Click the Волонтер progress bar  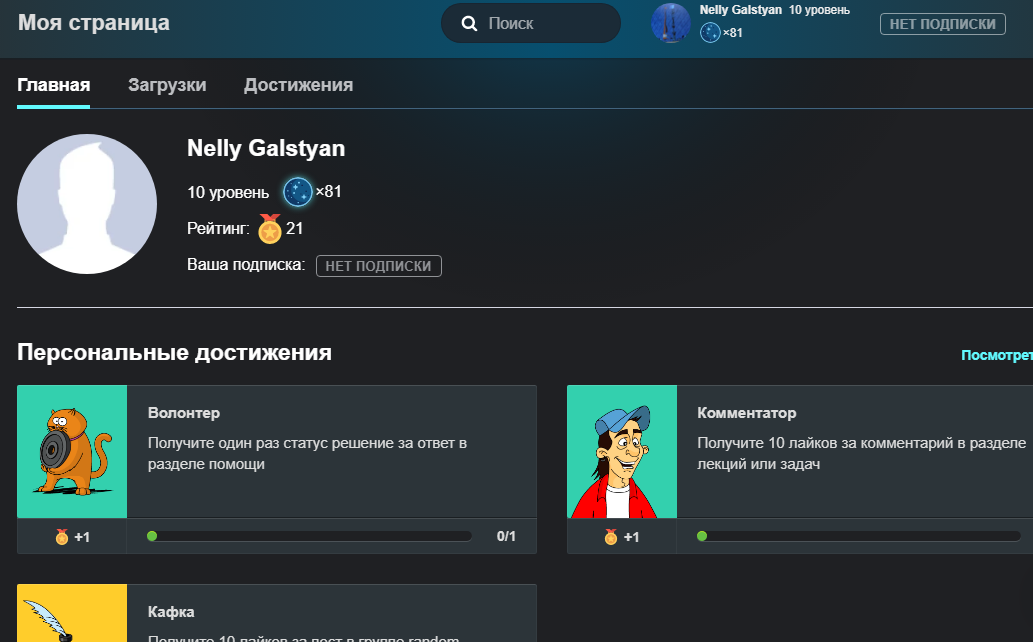click(310, 537)
